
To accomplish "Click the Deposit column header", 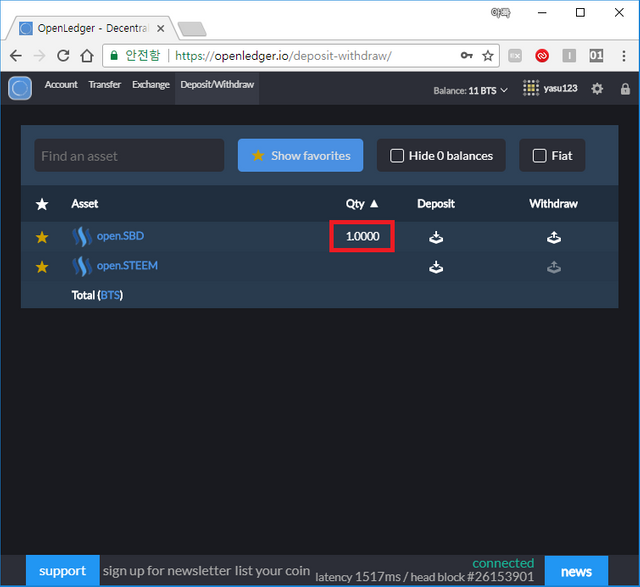I will [436, 204].
